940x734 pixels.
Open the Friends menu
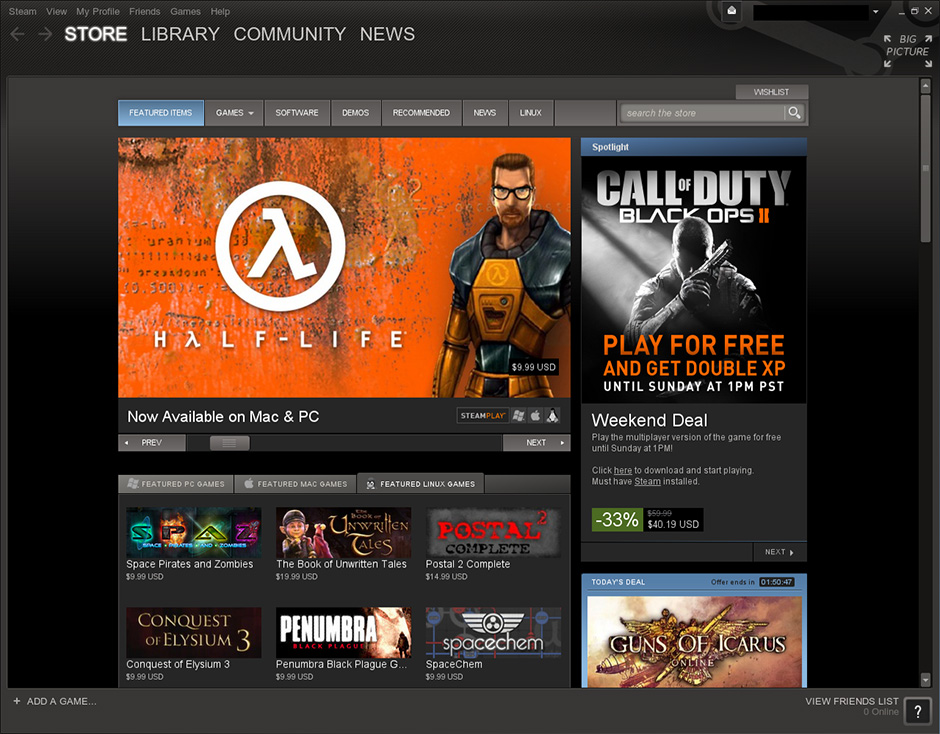[144, 11]
